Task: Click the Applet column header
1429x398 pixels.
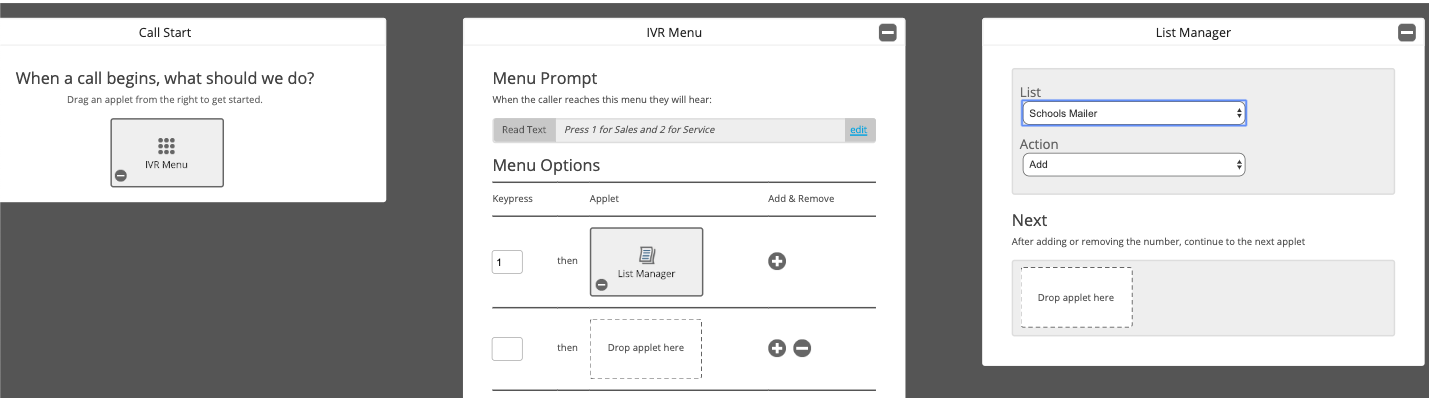Action: coord(604,199)
